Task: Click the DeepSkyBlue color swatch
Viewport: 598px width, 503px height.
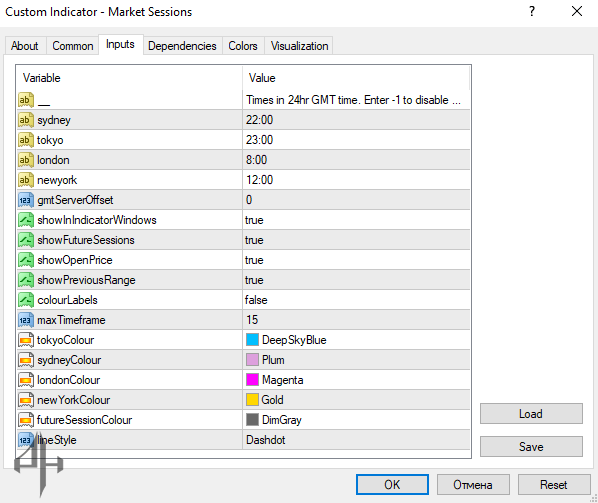Action: pyautogui.click(x=252, y=340)
